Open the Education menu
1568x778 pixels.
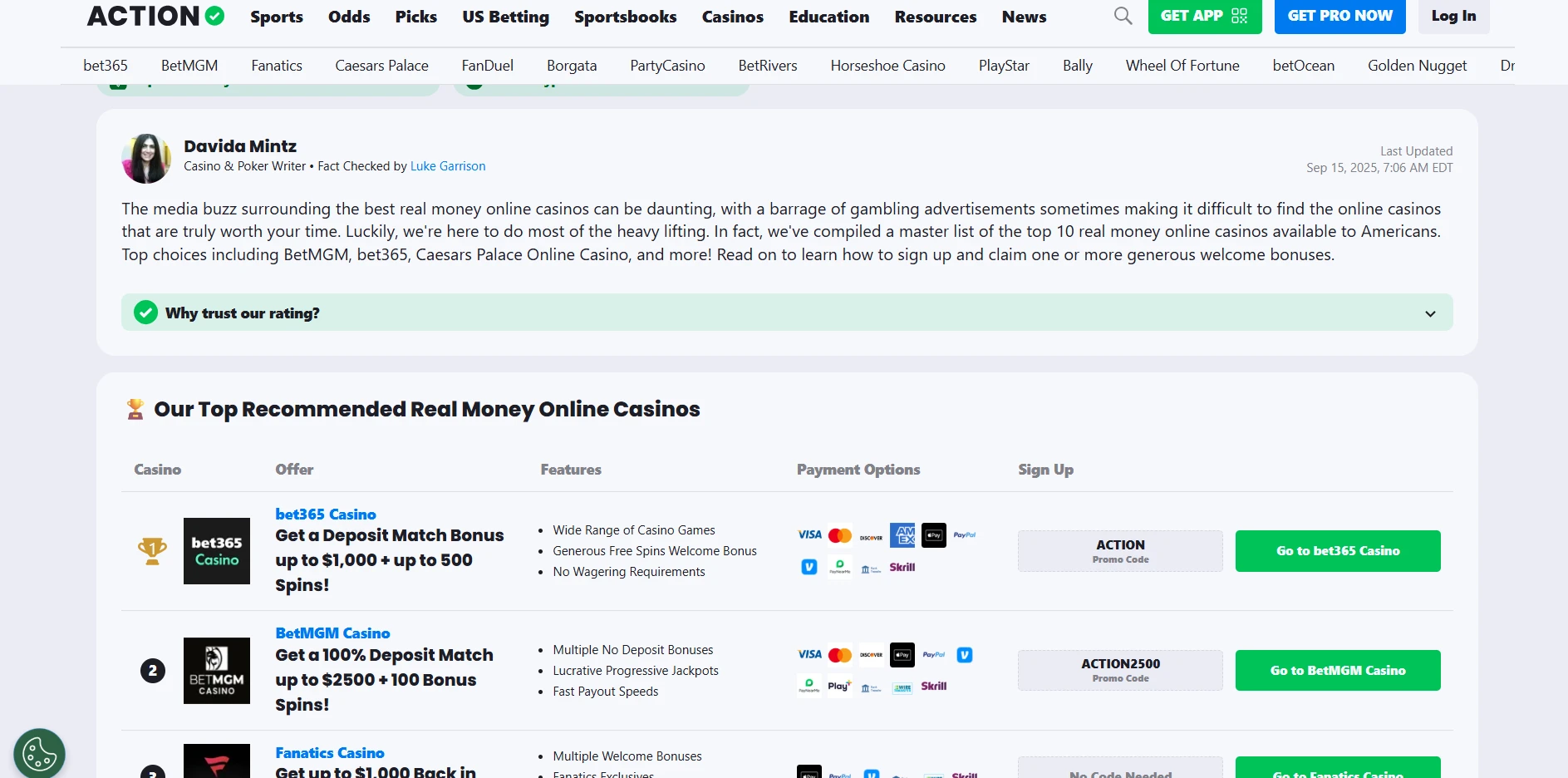click(x=829, y=17)
